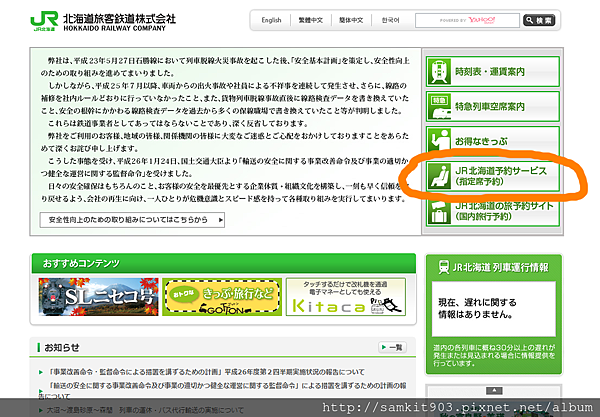Open JR北海道予約サービス (指定席予約)
This screenshot has height=417, width=600.
(x=493, y=176)
